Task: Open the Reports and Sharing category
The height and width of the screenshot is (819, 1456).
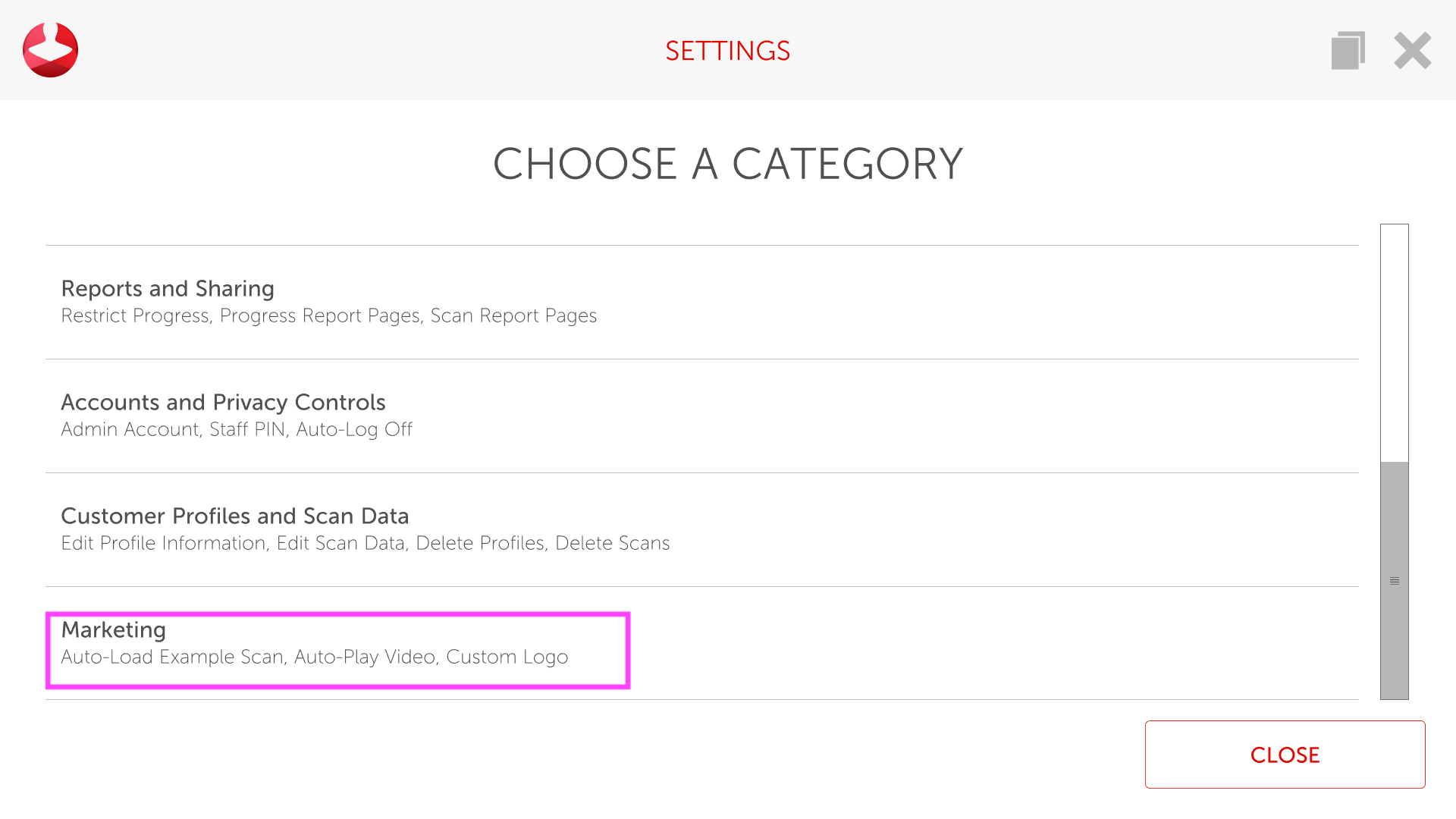Action: coord(168,289)
